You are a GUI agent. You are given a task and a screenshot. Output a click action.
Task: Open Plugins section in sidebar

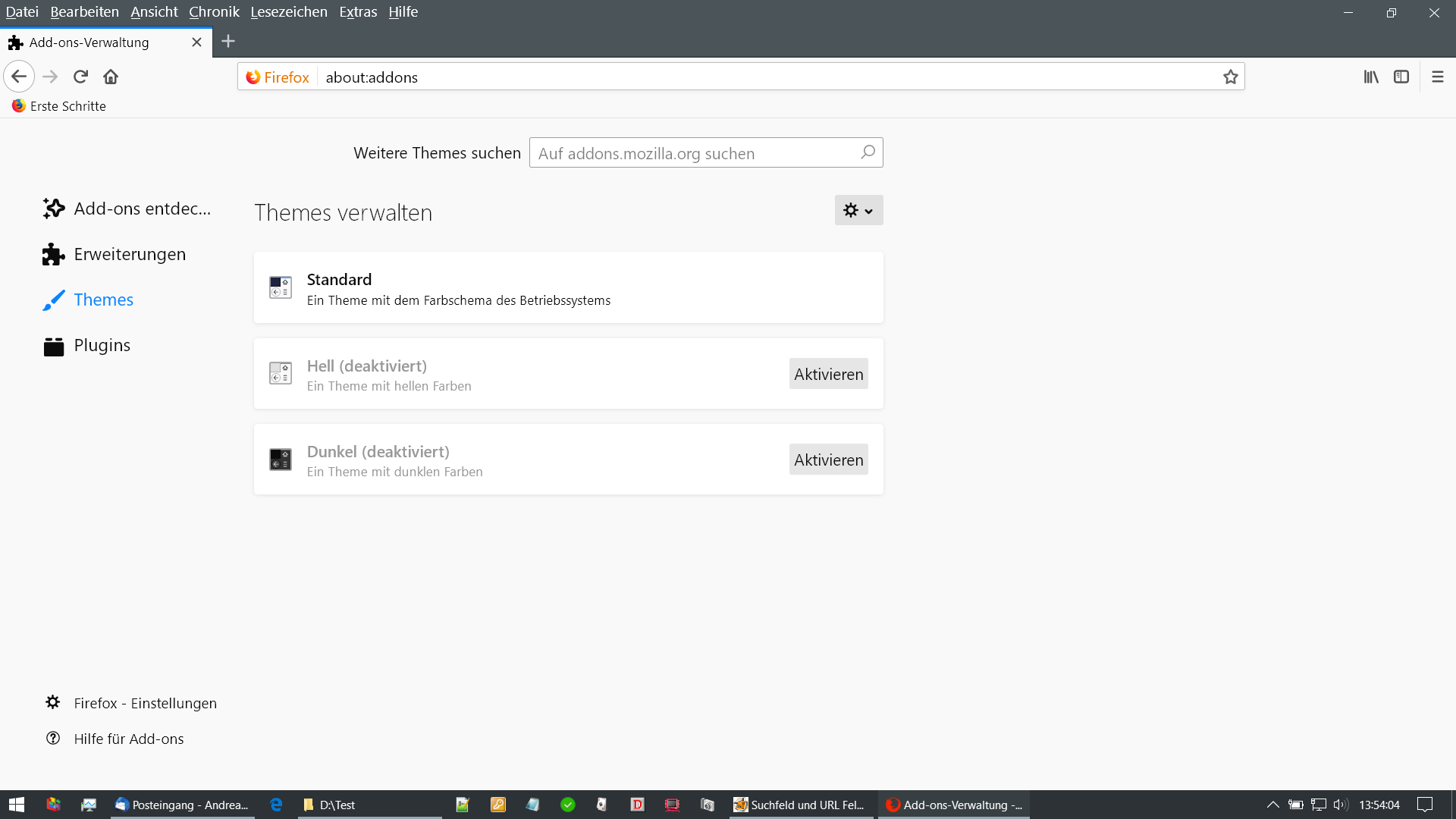102,346
